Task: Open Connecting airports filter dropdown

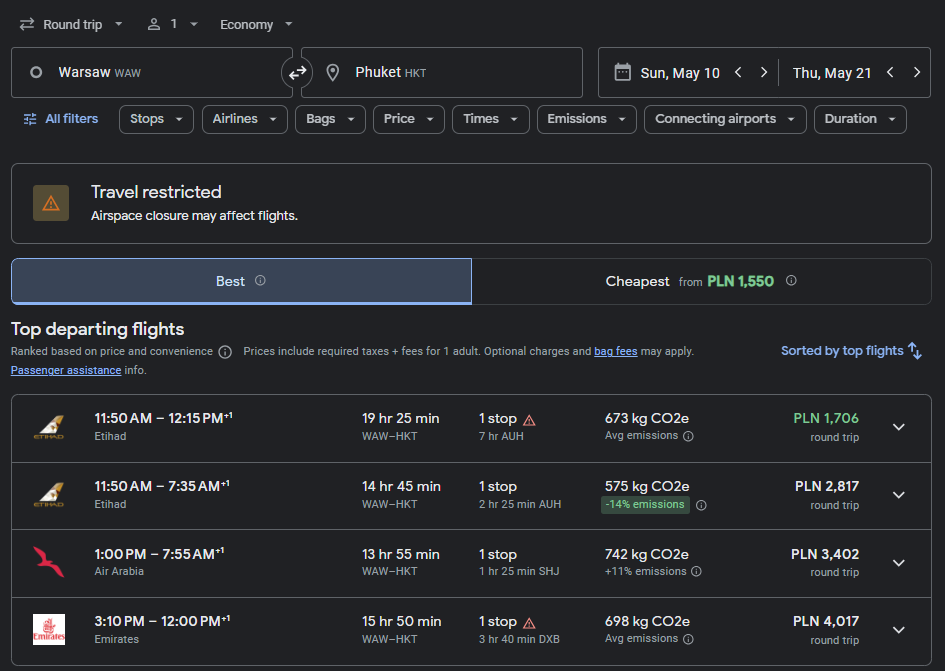Action: (x=725, y=119)
